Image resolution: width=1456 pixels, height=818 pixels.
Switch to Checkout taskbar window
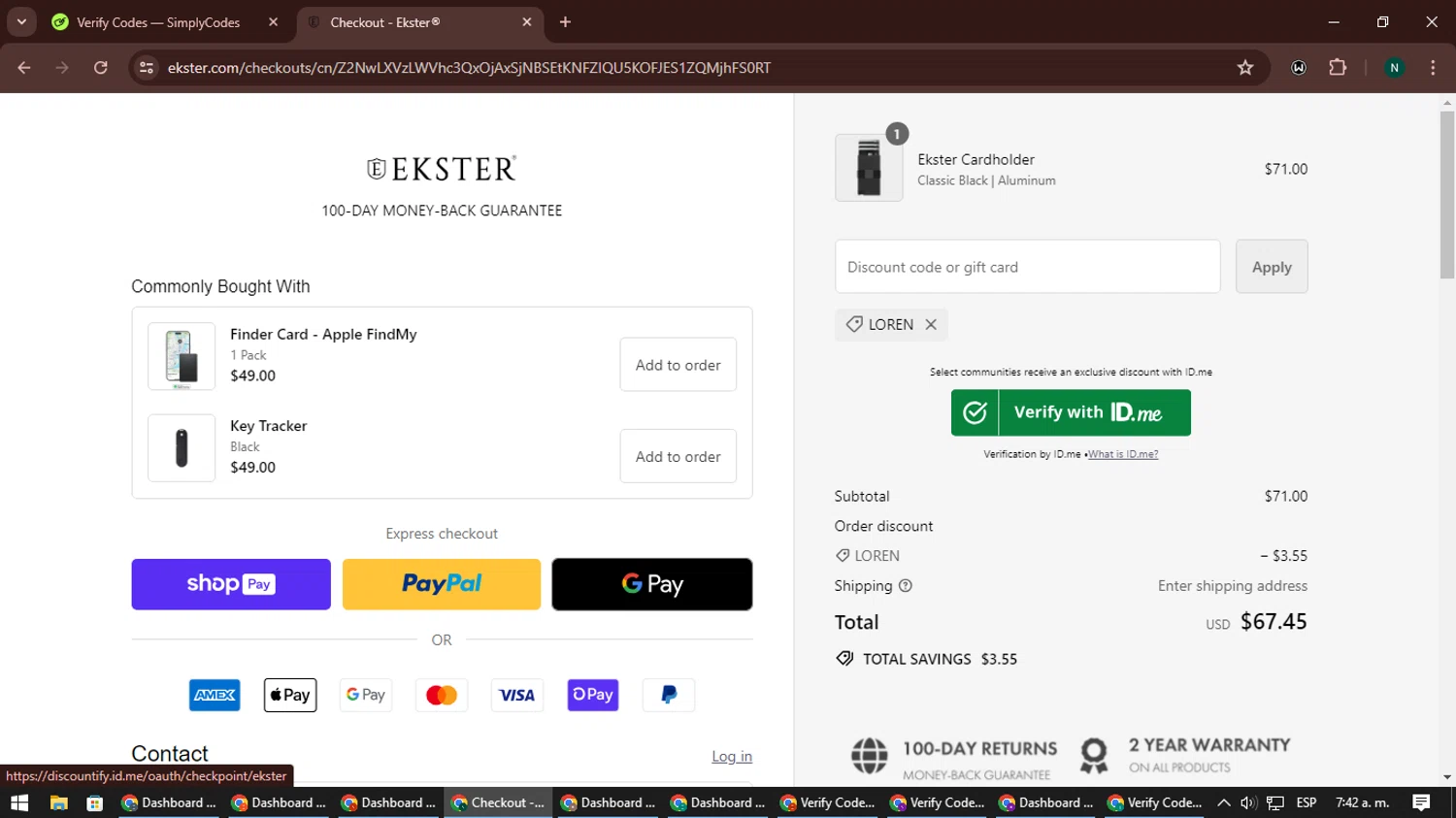(x=499, y=802)
